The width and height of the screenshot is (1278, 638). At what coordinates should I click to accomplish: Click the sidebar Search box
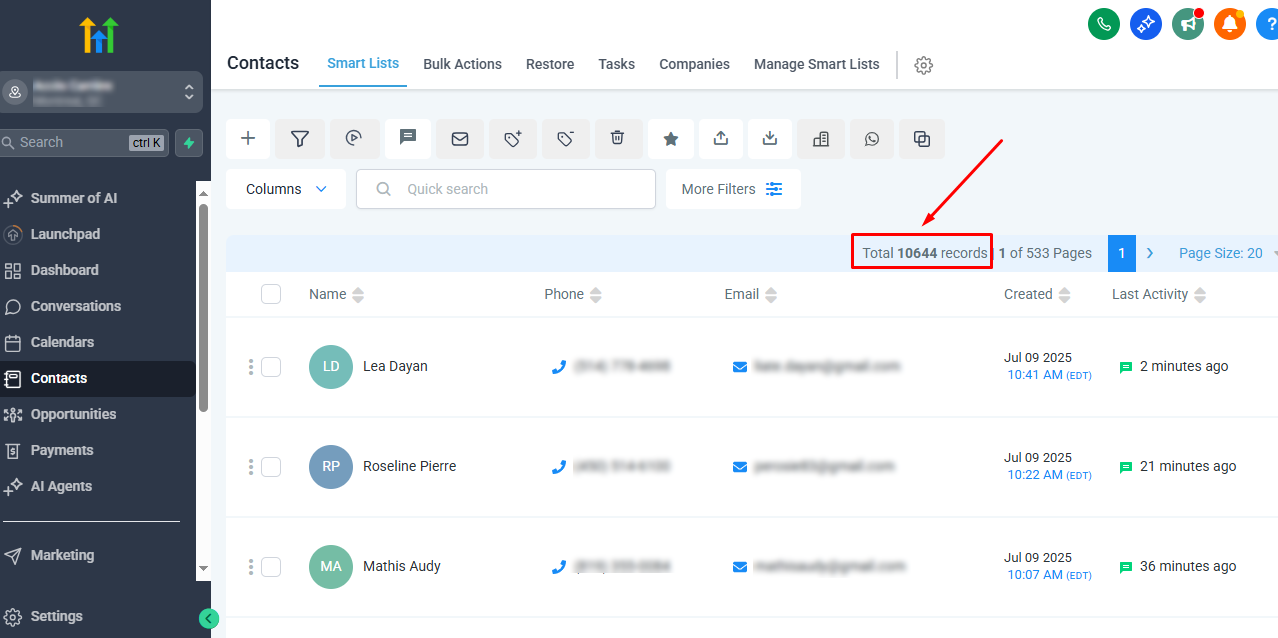pos(84,143)
